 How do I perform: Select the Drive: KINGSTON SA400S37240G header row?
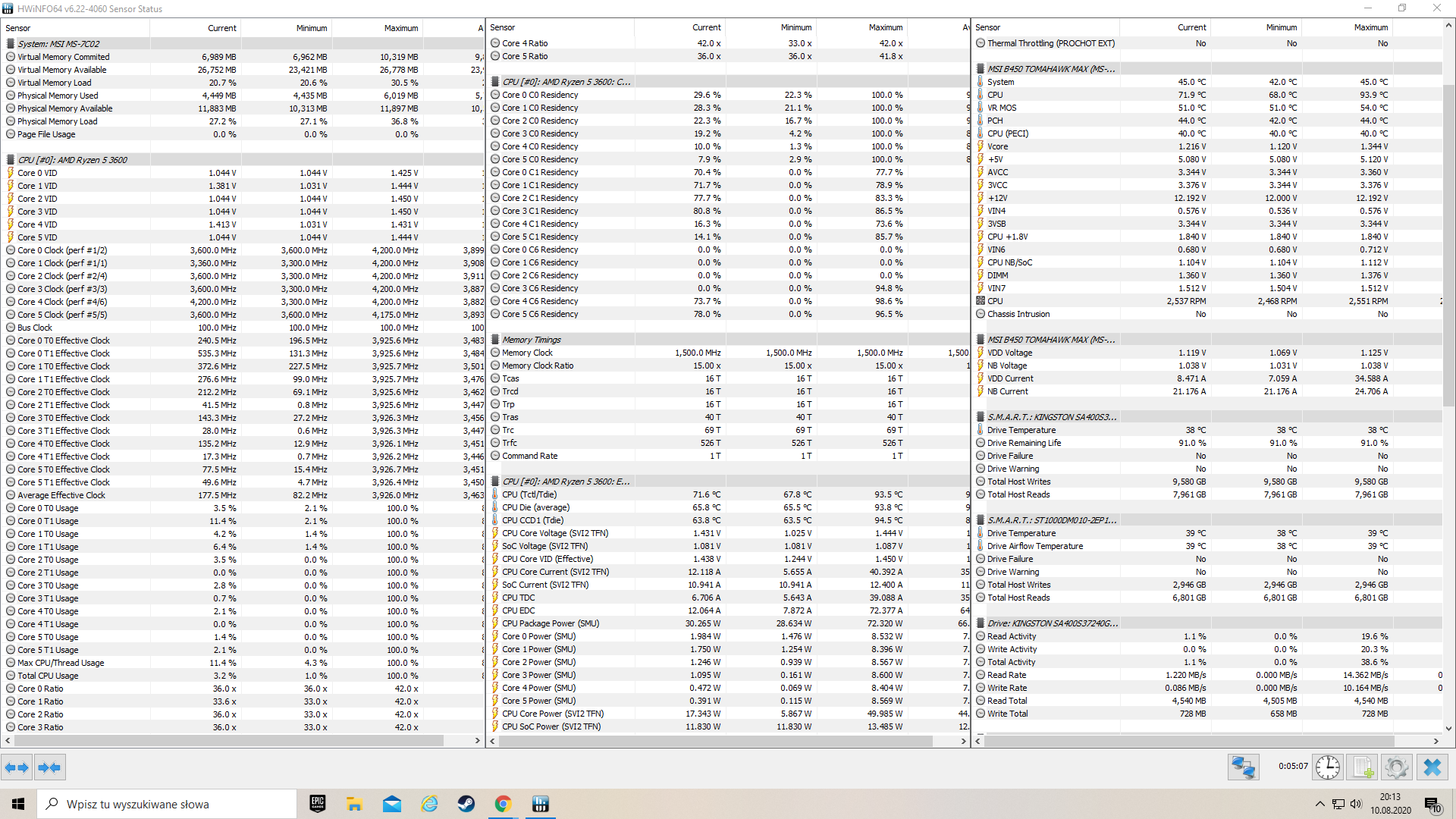(x=1208, y=623)
